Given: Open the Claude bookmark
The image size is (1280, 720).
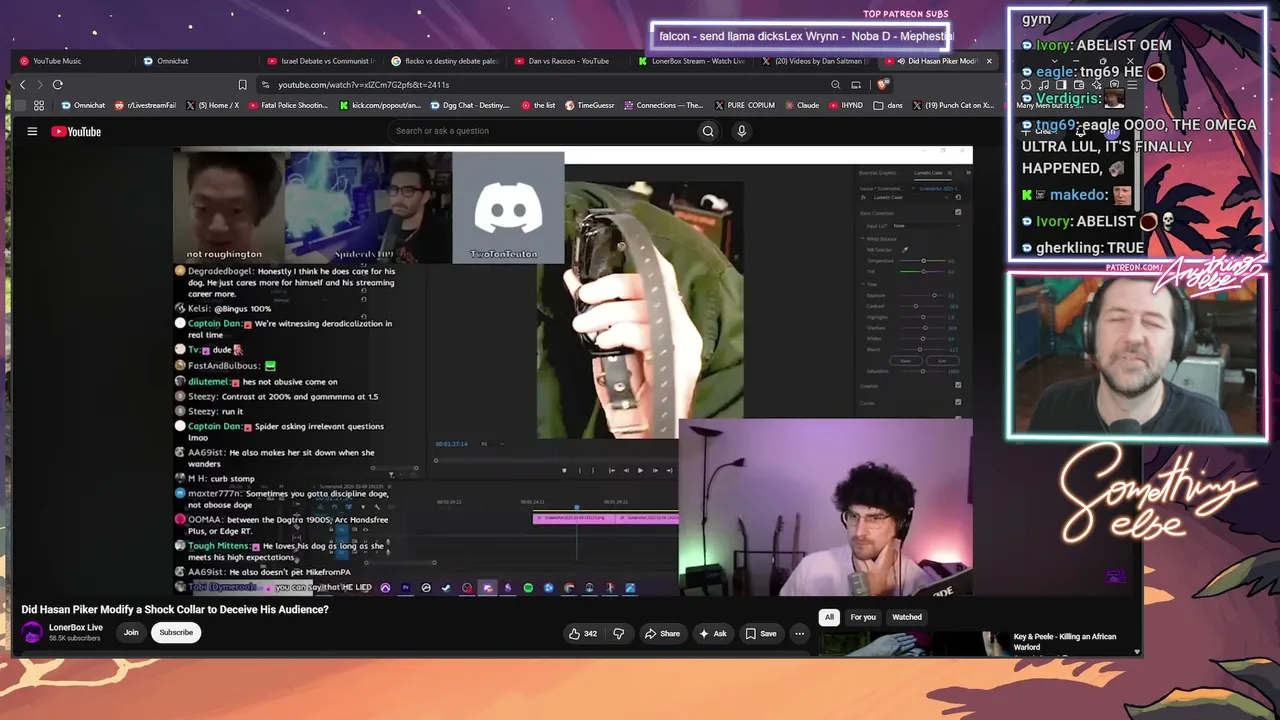Looking at the screenshot, I should click(x=801, y=105).
